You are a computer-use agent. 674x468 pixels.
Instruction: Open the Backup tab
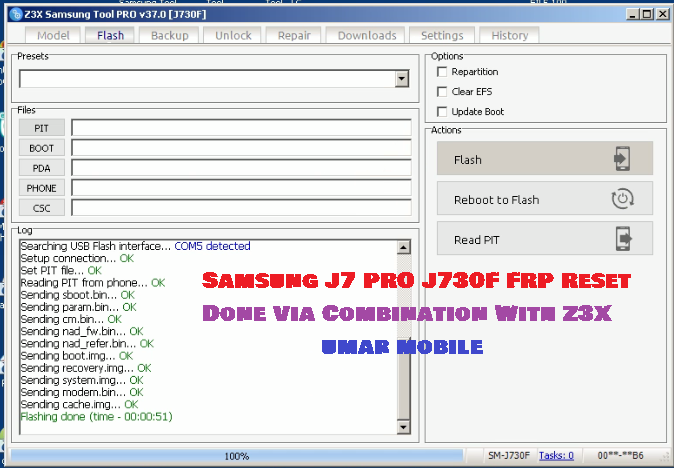169,35
